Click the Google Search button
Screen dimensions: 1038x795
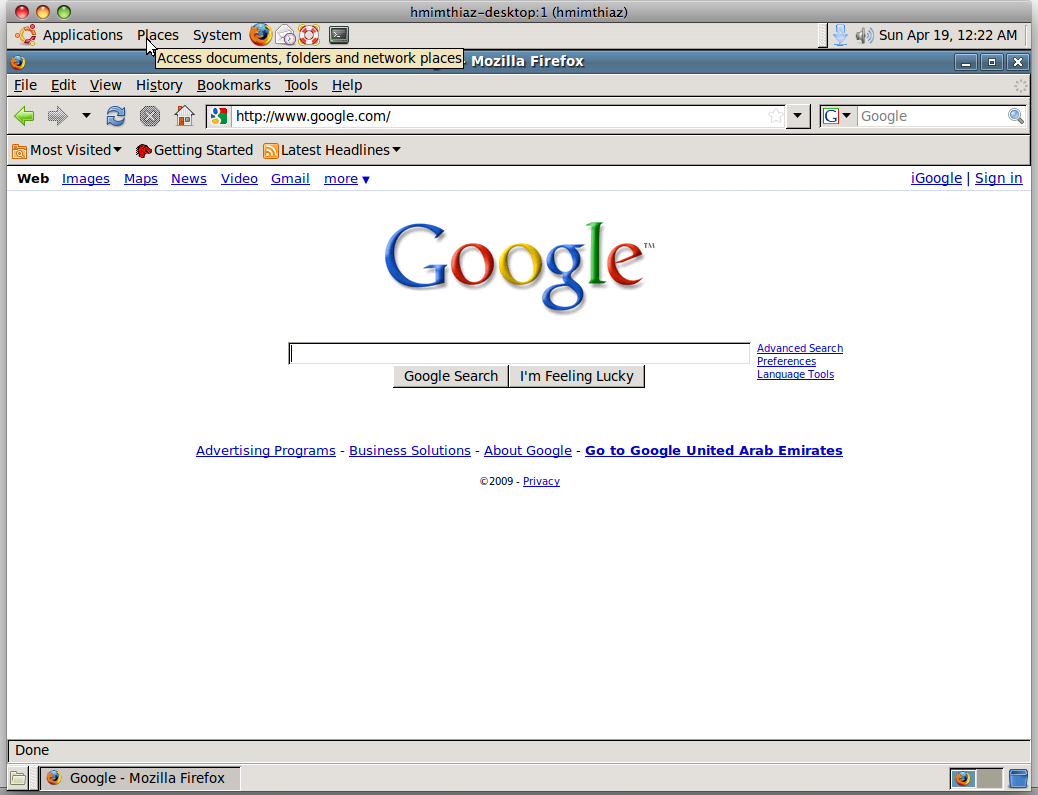pos(451,376)
